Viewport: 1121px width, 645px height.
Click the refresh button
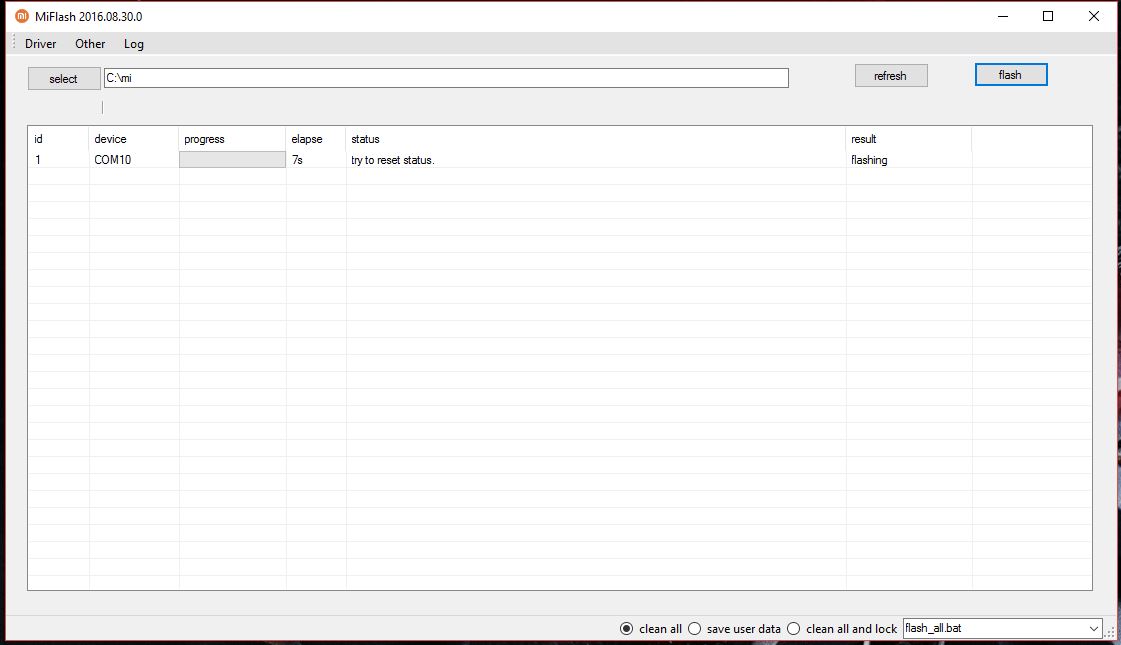click(890, 76)
